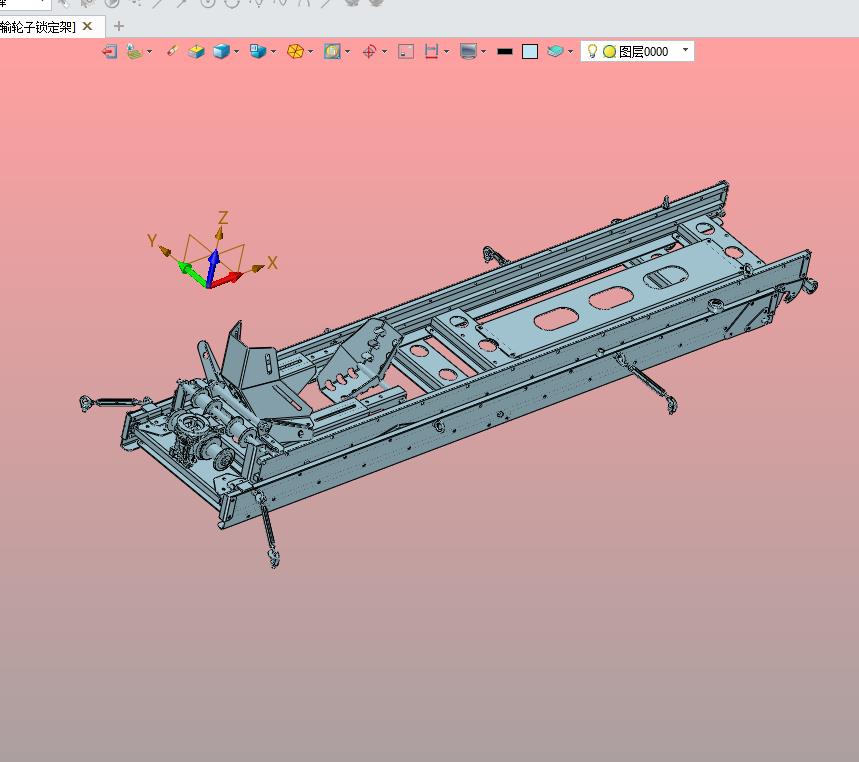Expand the monitor display dropdown arrow
Image resolution: width=859 pixels, height=762 pixels.
click(x=483, y=52)
